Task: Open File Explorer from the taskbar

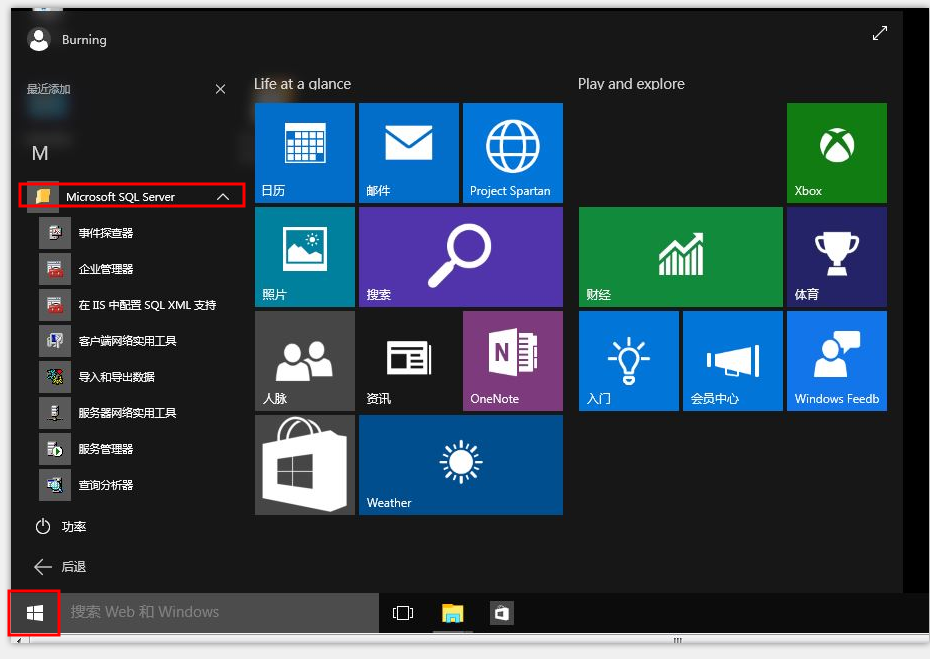Action: (x=453, y=613)
